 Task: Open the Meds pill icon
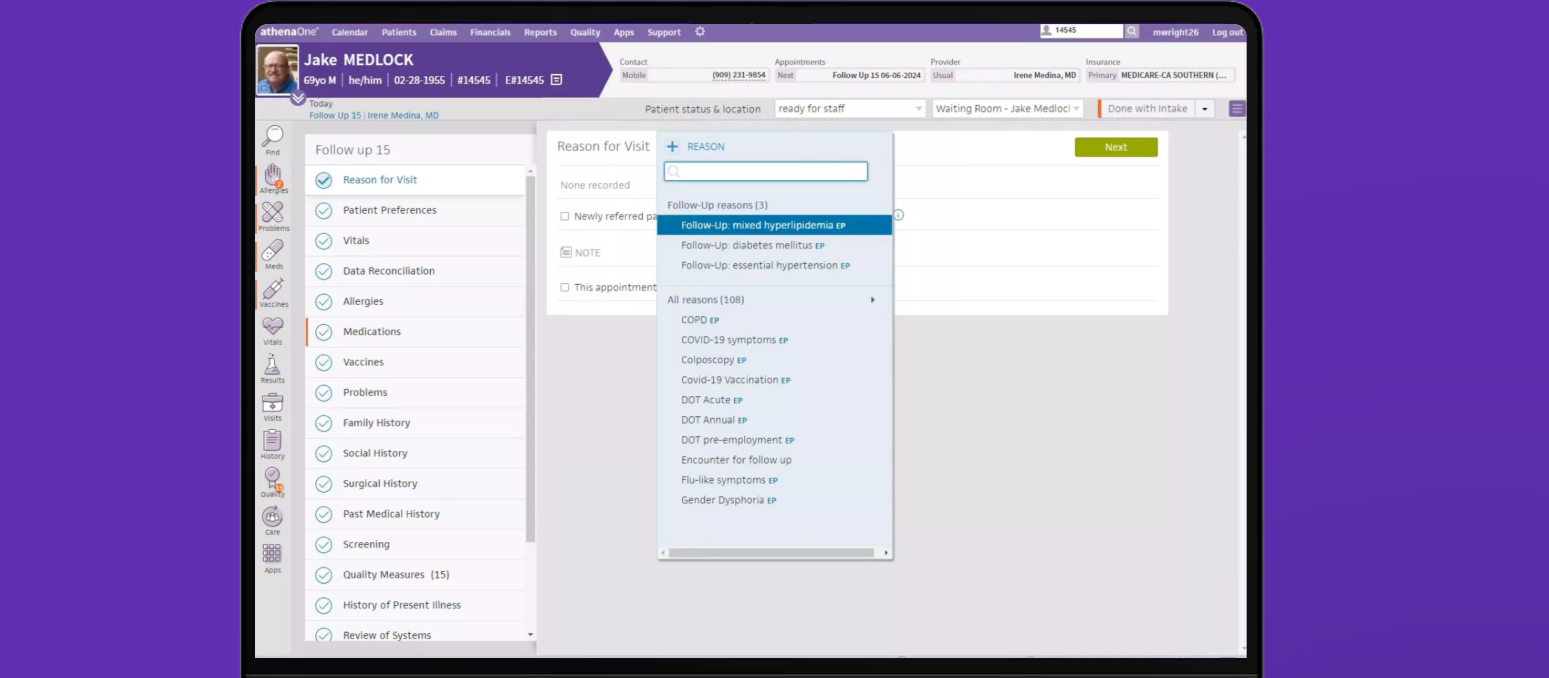point(272,252)
